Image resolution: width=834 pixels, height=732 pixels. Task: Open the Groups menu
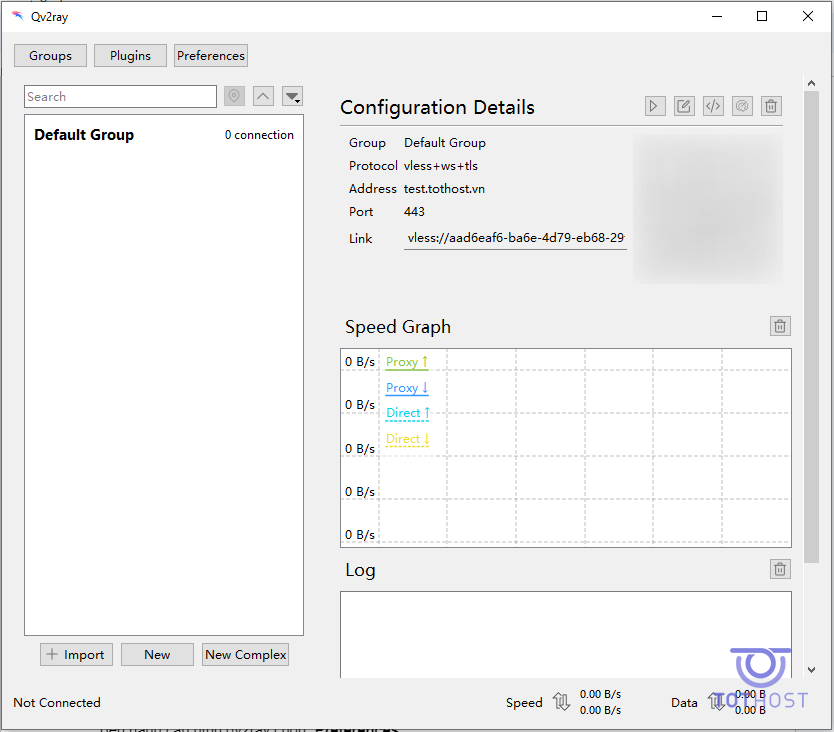[x=50, y=56]
